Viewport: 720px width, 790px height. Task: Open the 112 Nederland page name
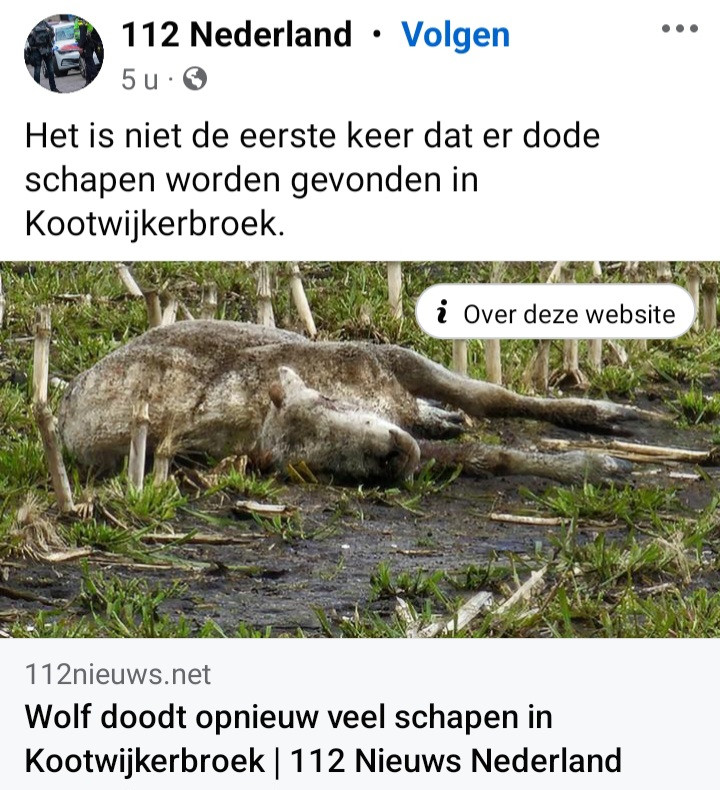pos(236,34)
